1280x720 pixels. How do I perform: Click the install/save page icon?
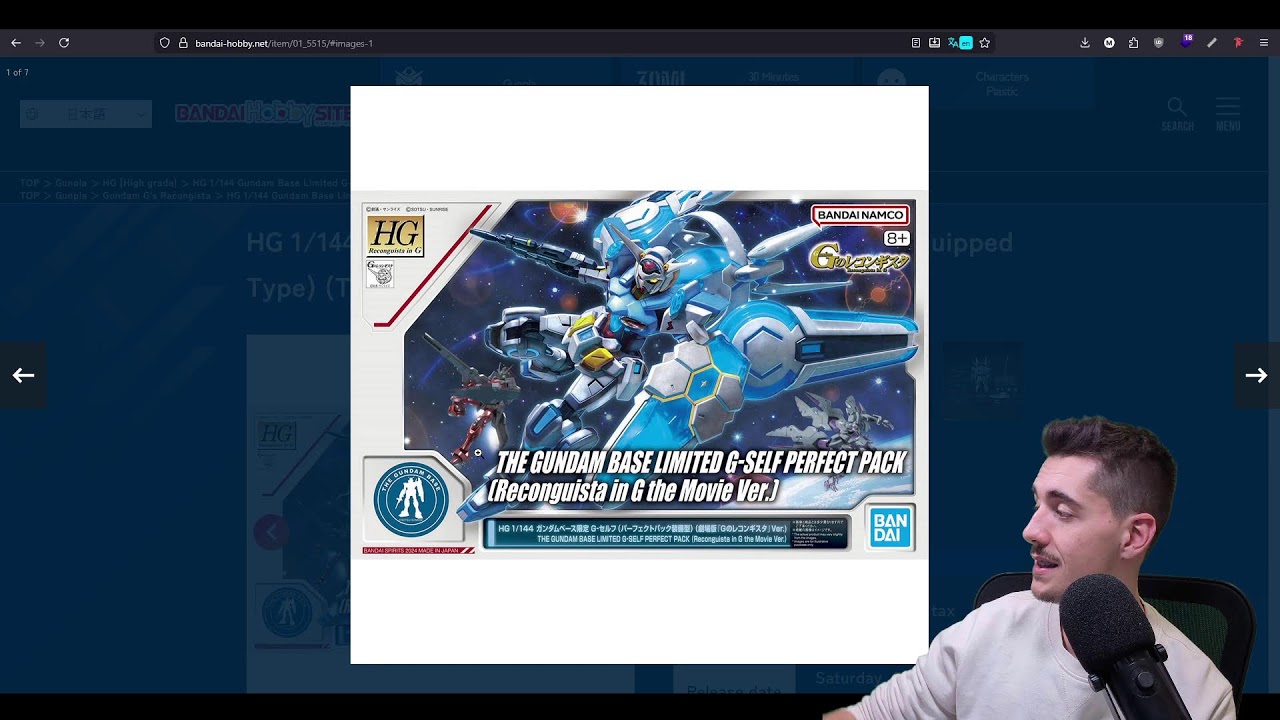[x=934, y=43]
